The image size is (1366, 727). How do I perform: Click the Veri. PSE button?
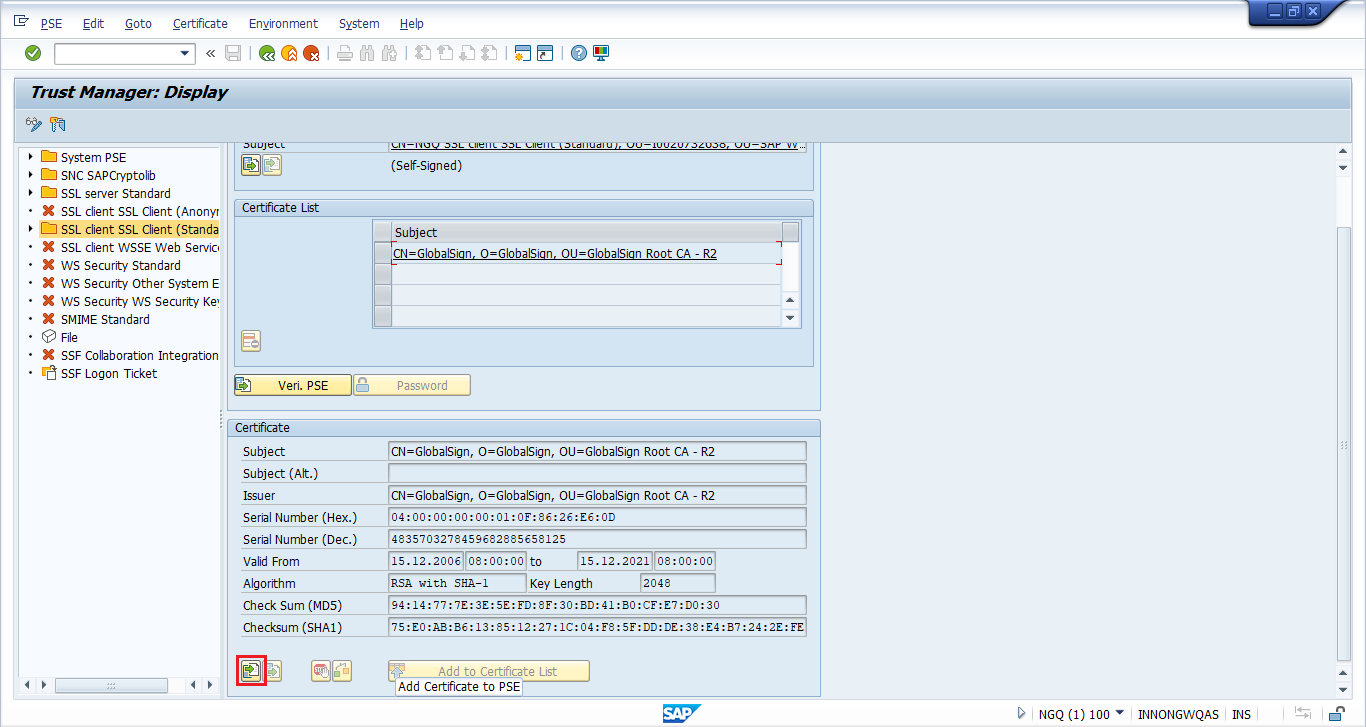(x=293, y=385)
